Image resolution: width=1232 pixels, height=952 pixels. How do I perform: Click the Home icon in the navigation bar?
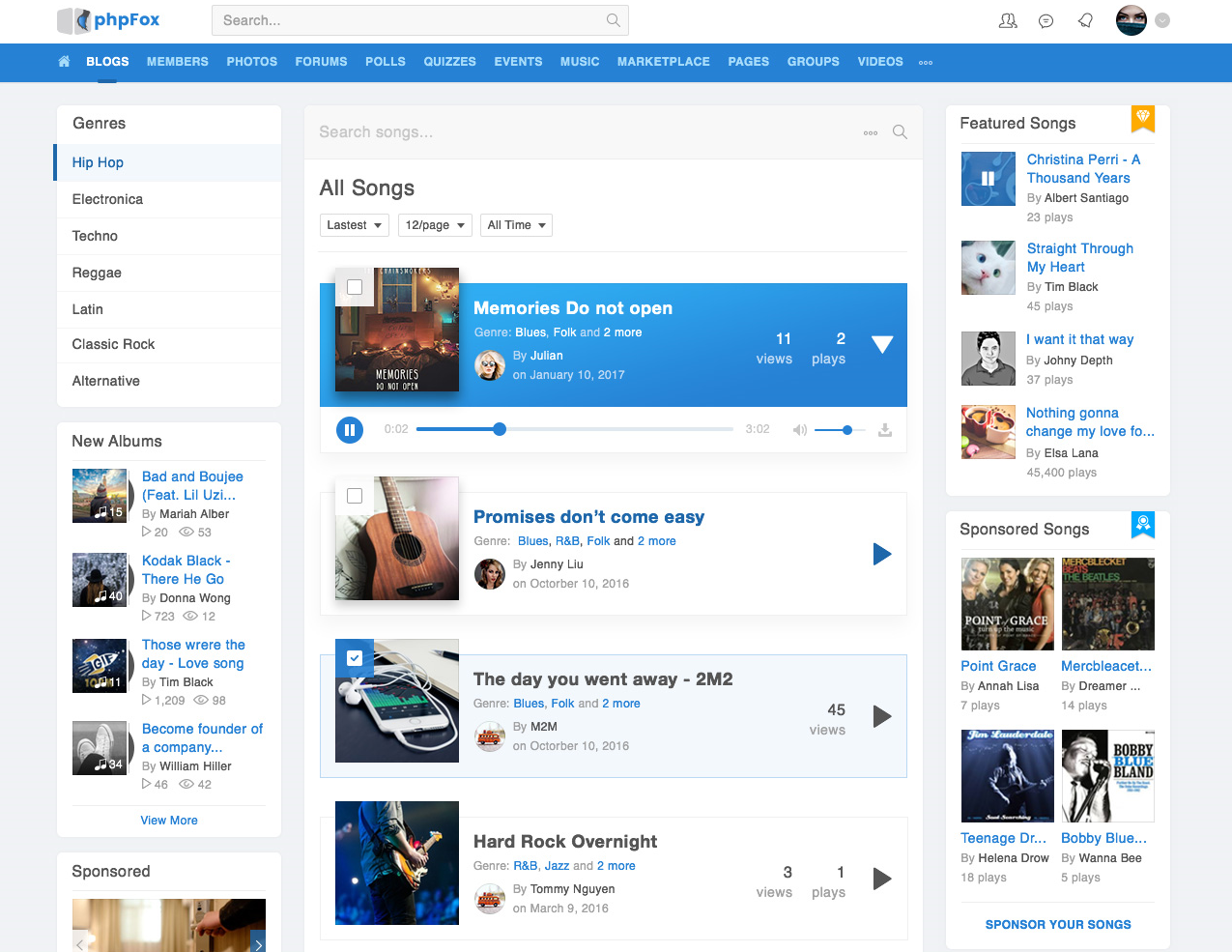[x=63, y=61]
